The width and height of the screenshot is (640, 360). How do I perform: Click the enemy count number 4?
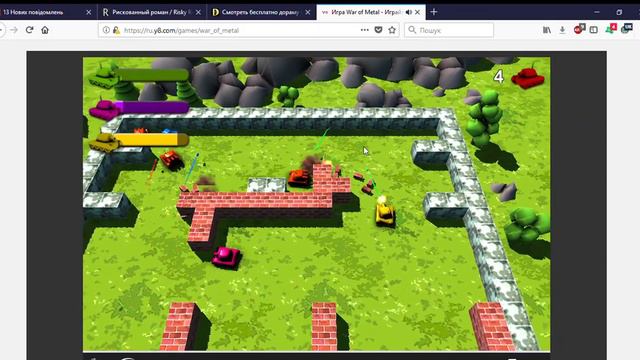click(x=498, y=76)
